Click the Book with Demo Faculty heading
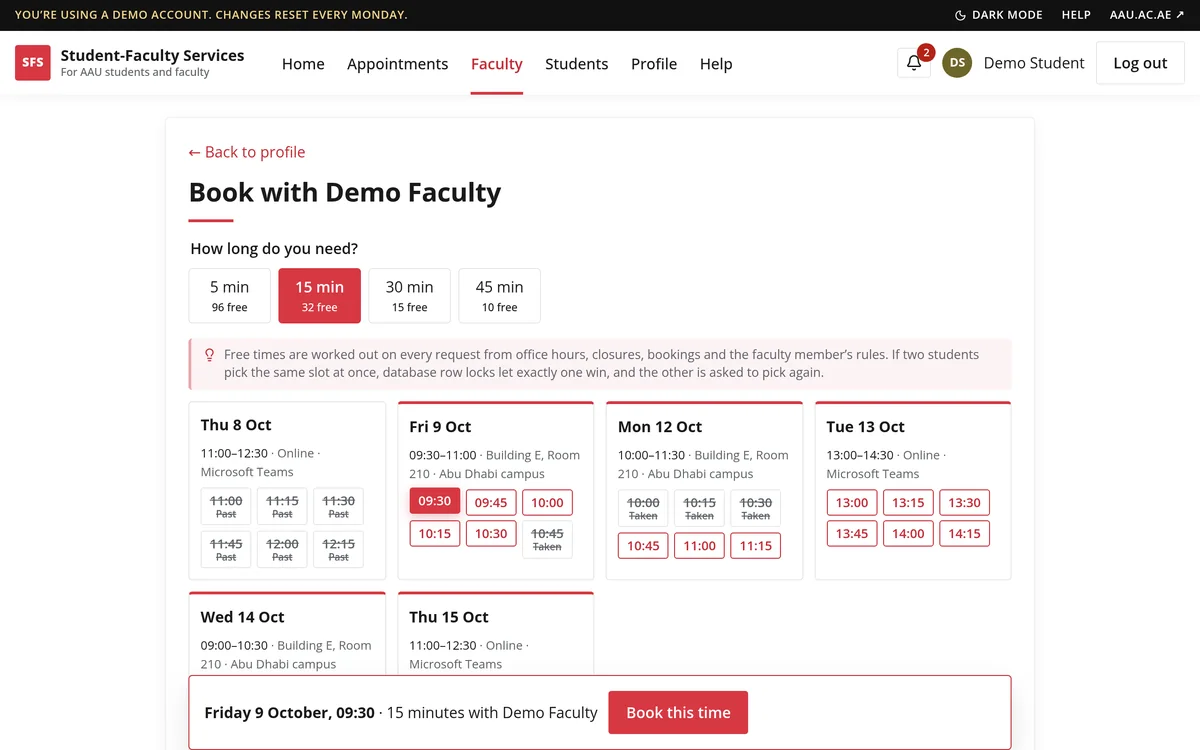Screen dimensions: 1200x750 (345, 192)
